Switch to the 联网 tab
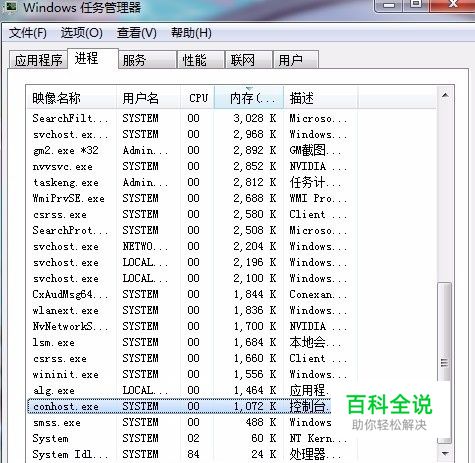 [x=249, y=60]
